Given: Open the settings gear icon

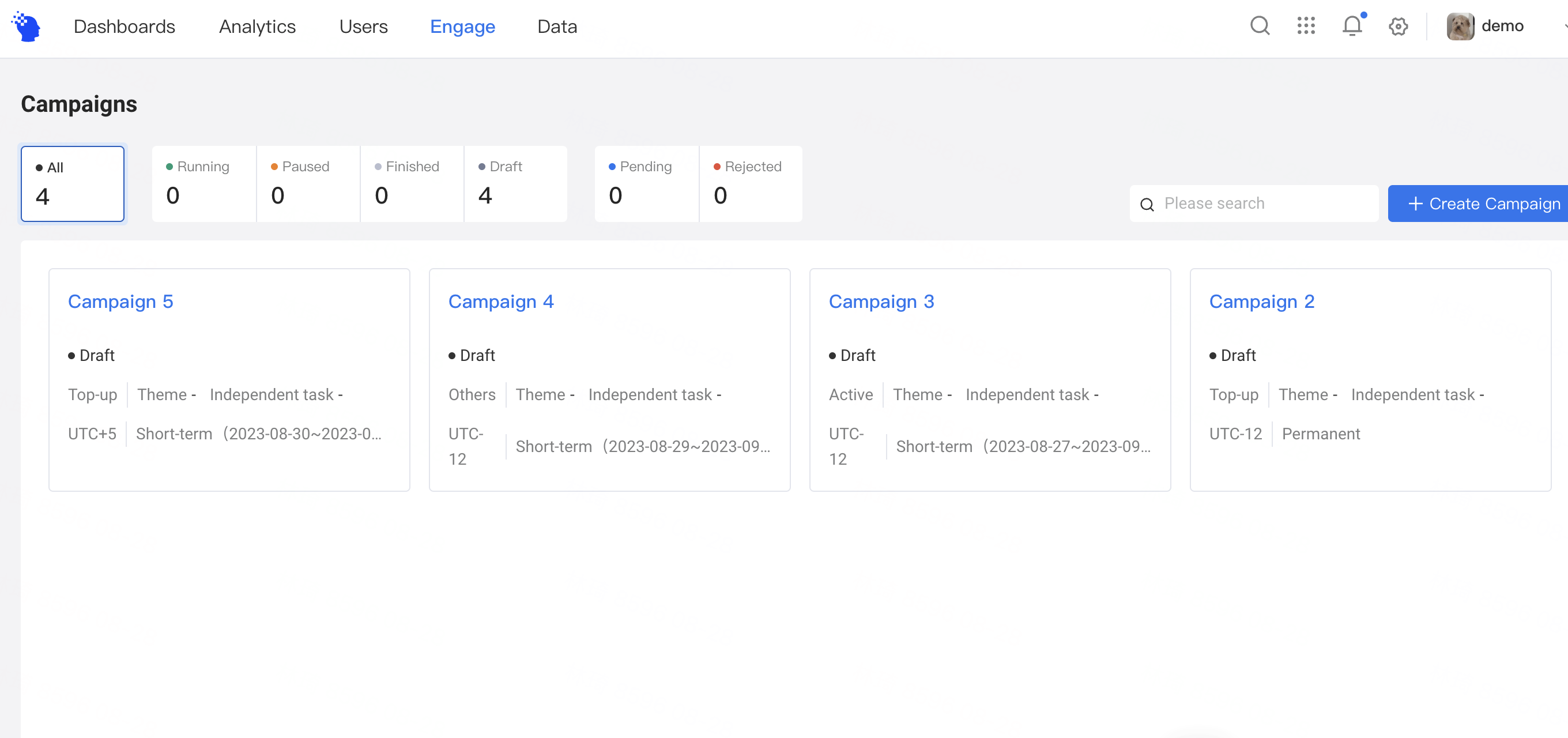Looking at the screenshot, I should point(1398,27).
